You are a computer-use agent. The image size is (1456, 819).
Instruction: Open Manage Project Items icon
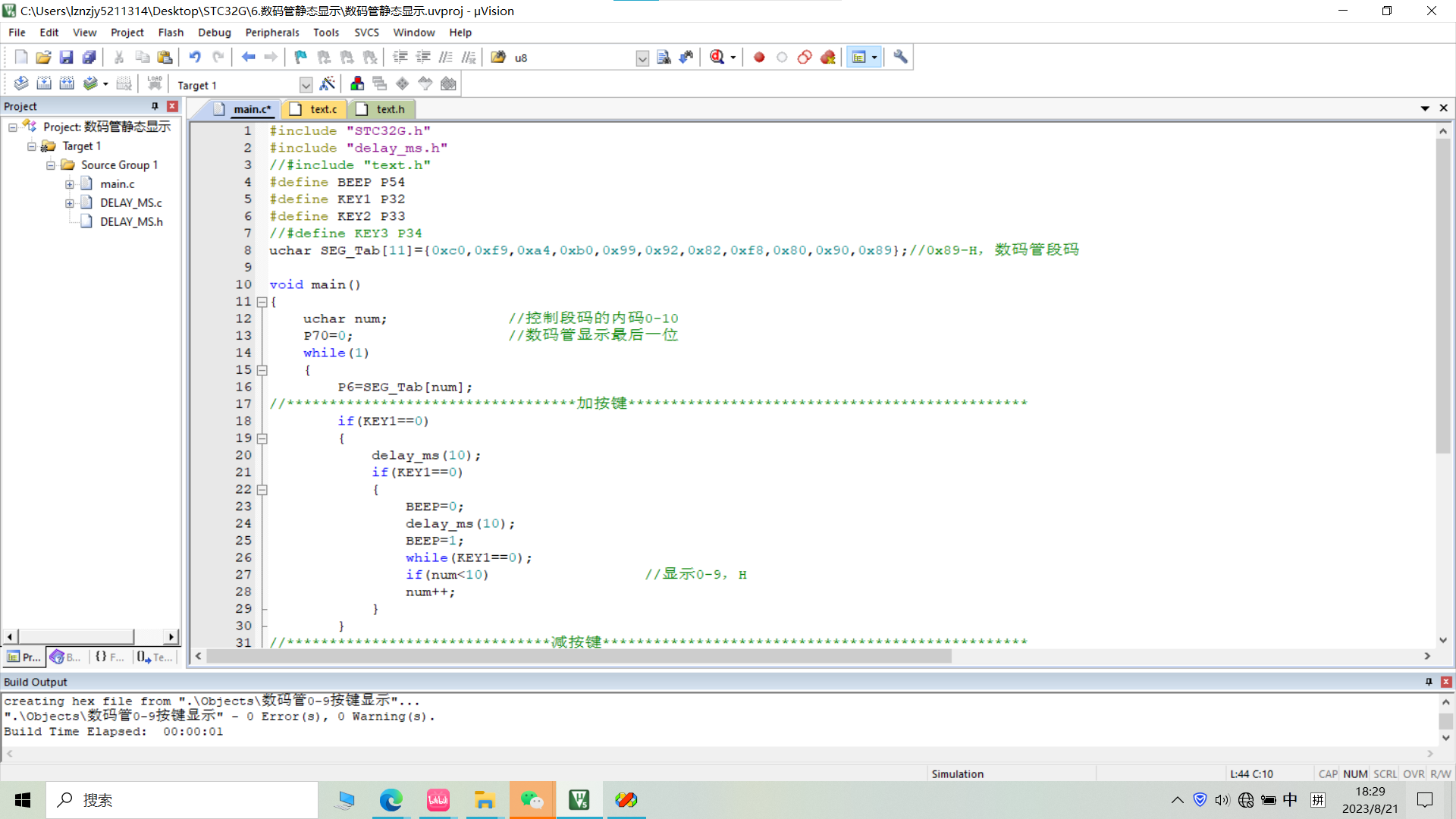357,83
